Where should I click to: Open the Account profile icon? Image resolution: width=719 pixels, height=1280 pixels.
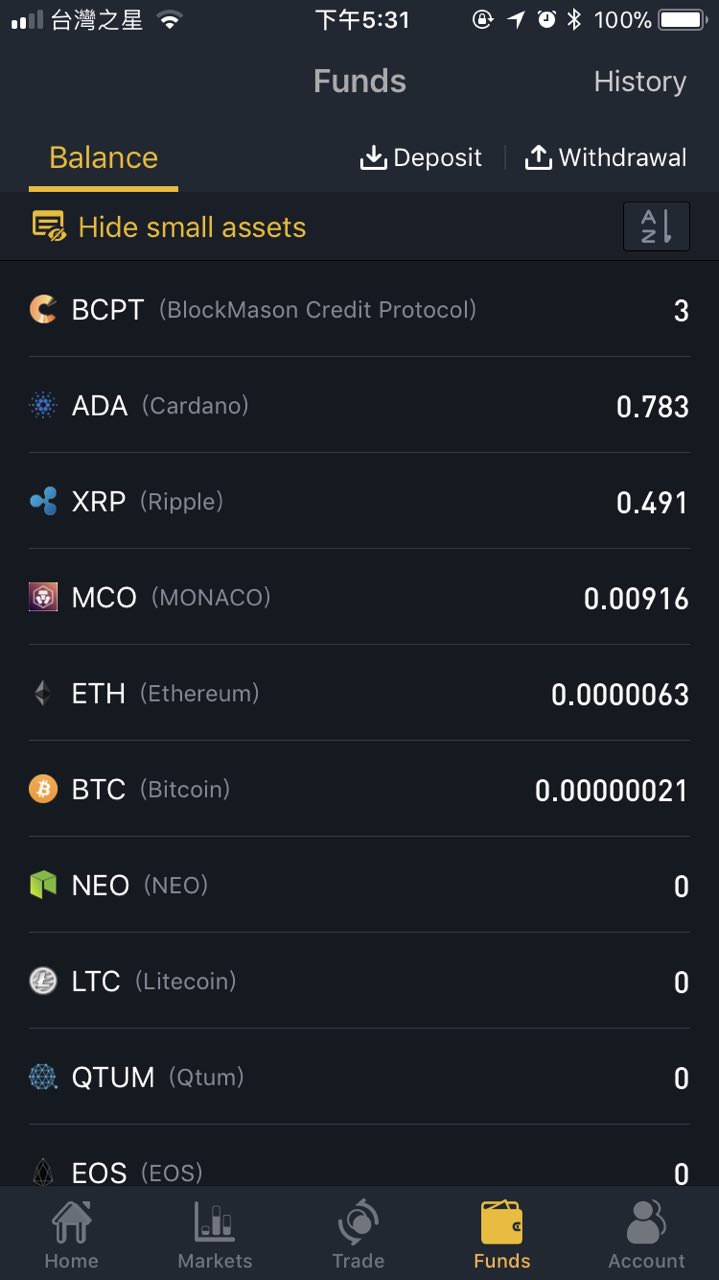tap(646, 1223)
